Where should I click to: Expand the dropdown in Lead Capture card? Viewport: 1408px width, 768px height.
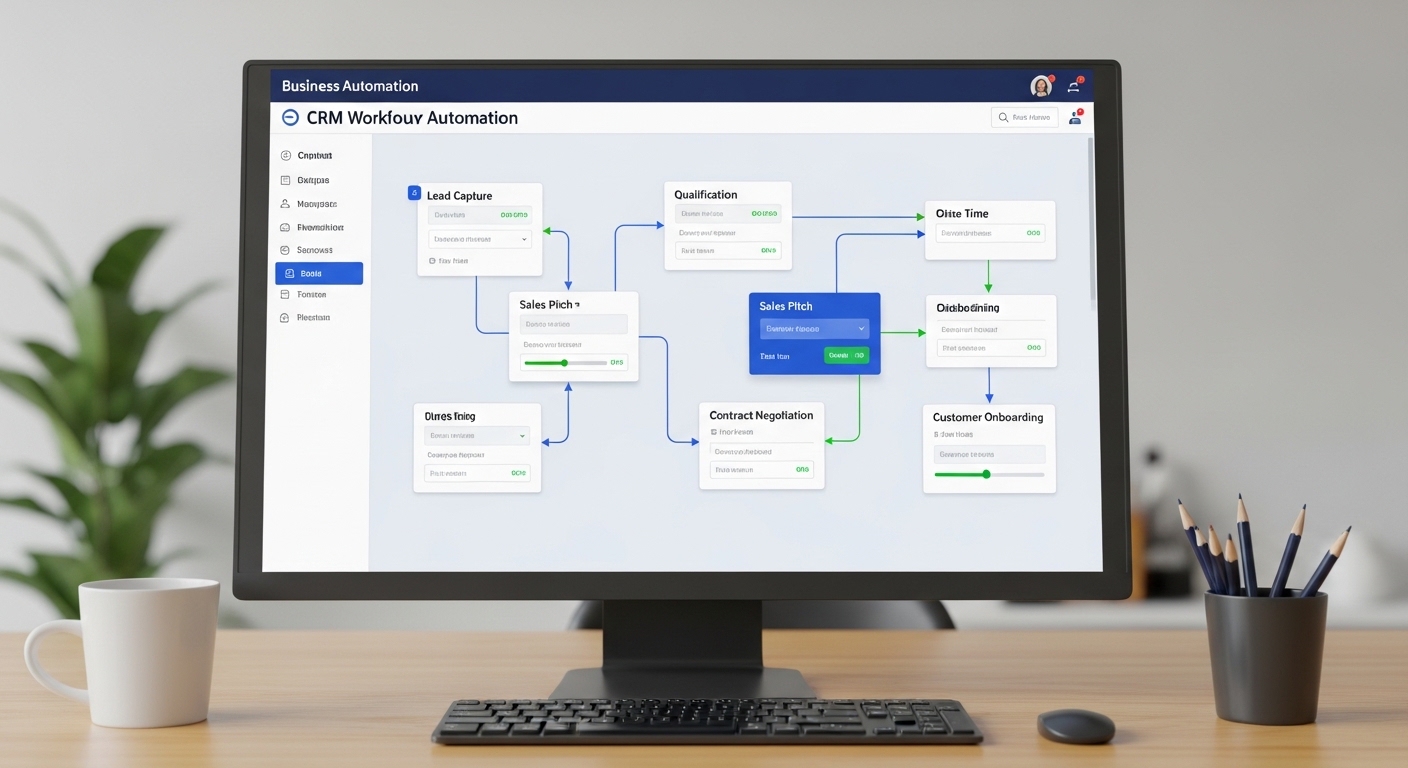pos(524,239)
